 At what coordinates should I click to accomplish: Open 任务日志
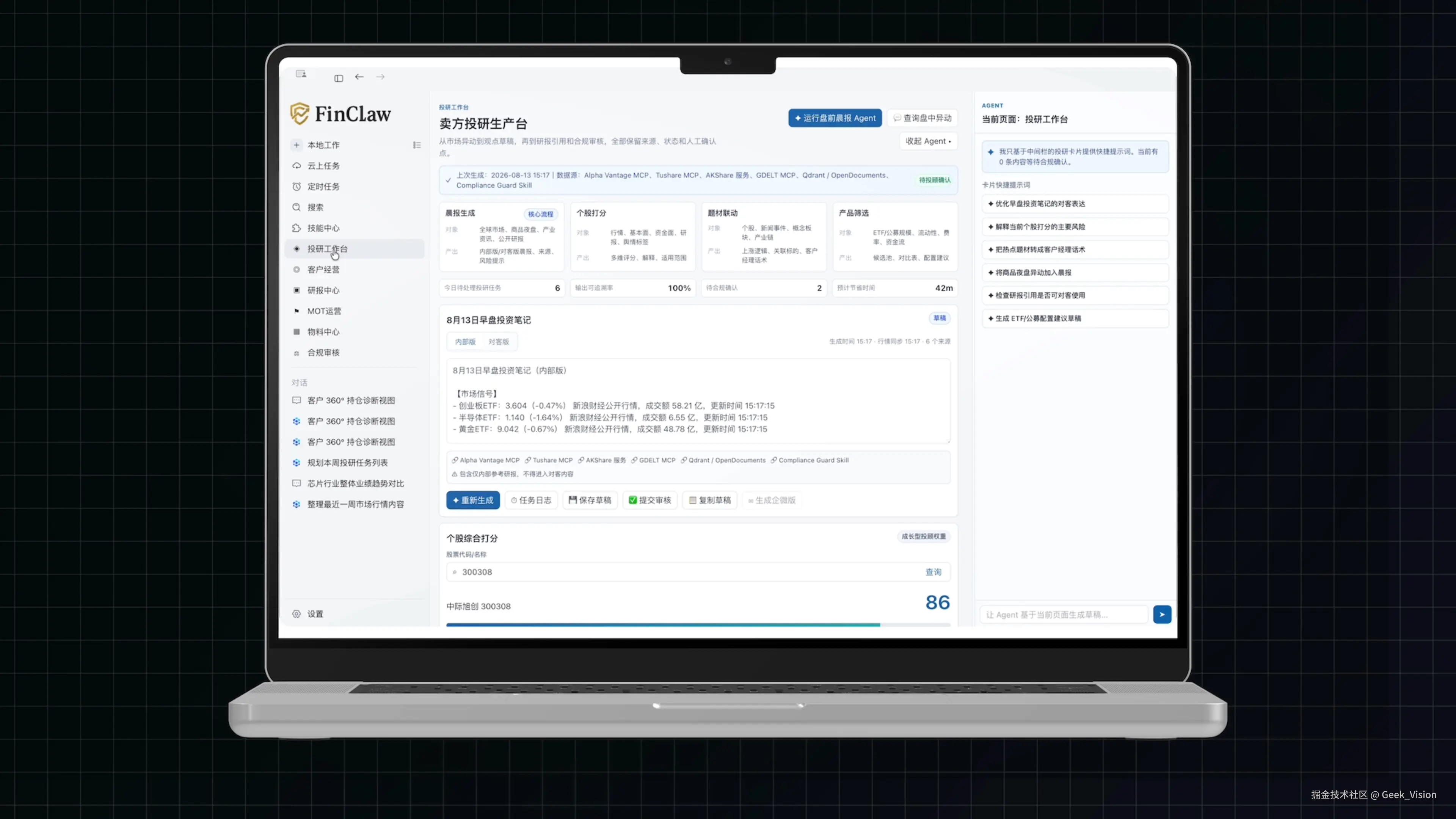tap(531, 500)
